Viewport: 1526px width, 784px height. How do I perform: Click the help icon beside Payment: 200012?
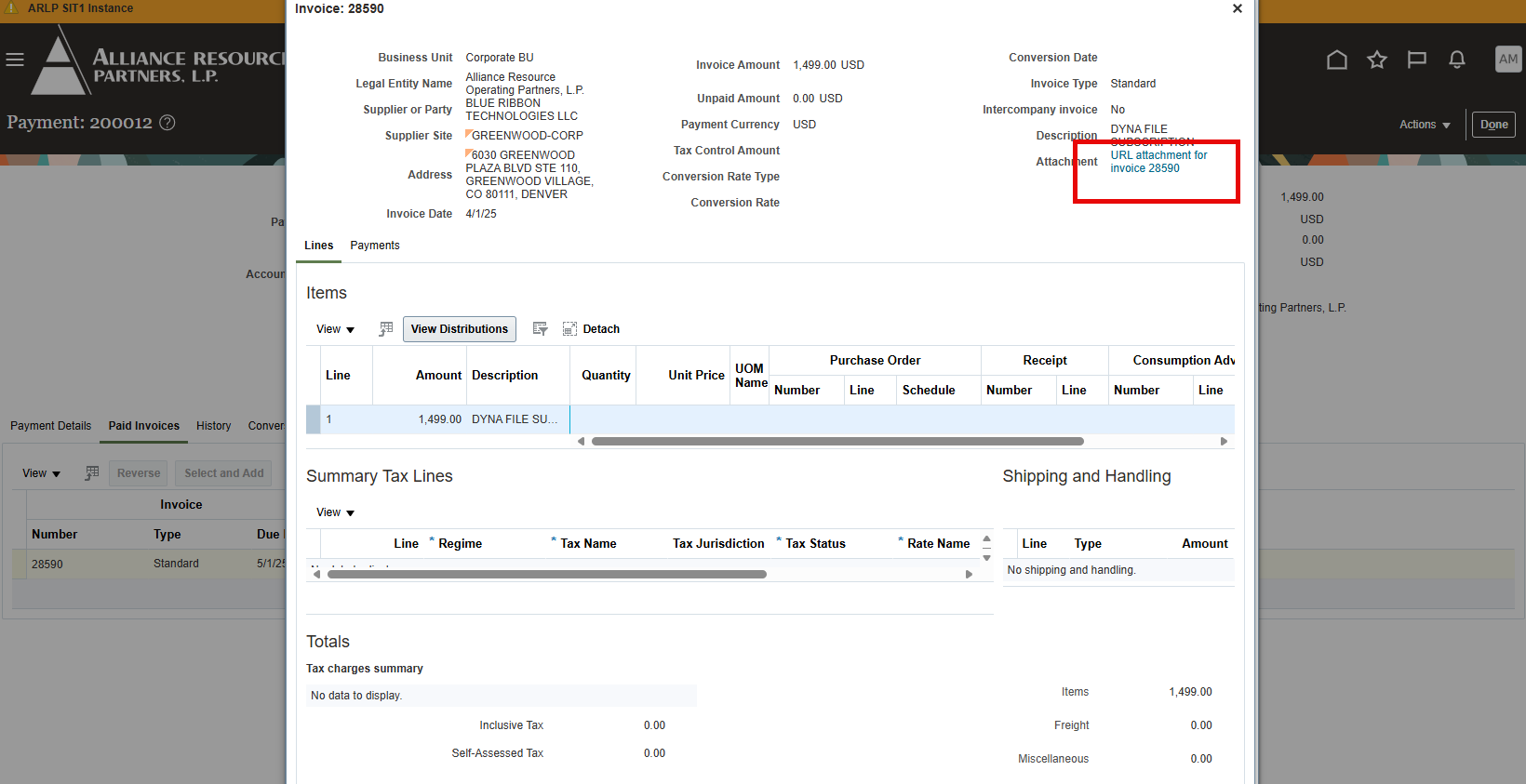(167, 123)
